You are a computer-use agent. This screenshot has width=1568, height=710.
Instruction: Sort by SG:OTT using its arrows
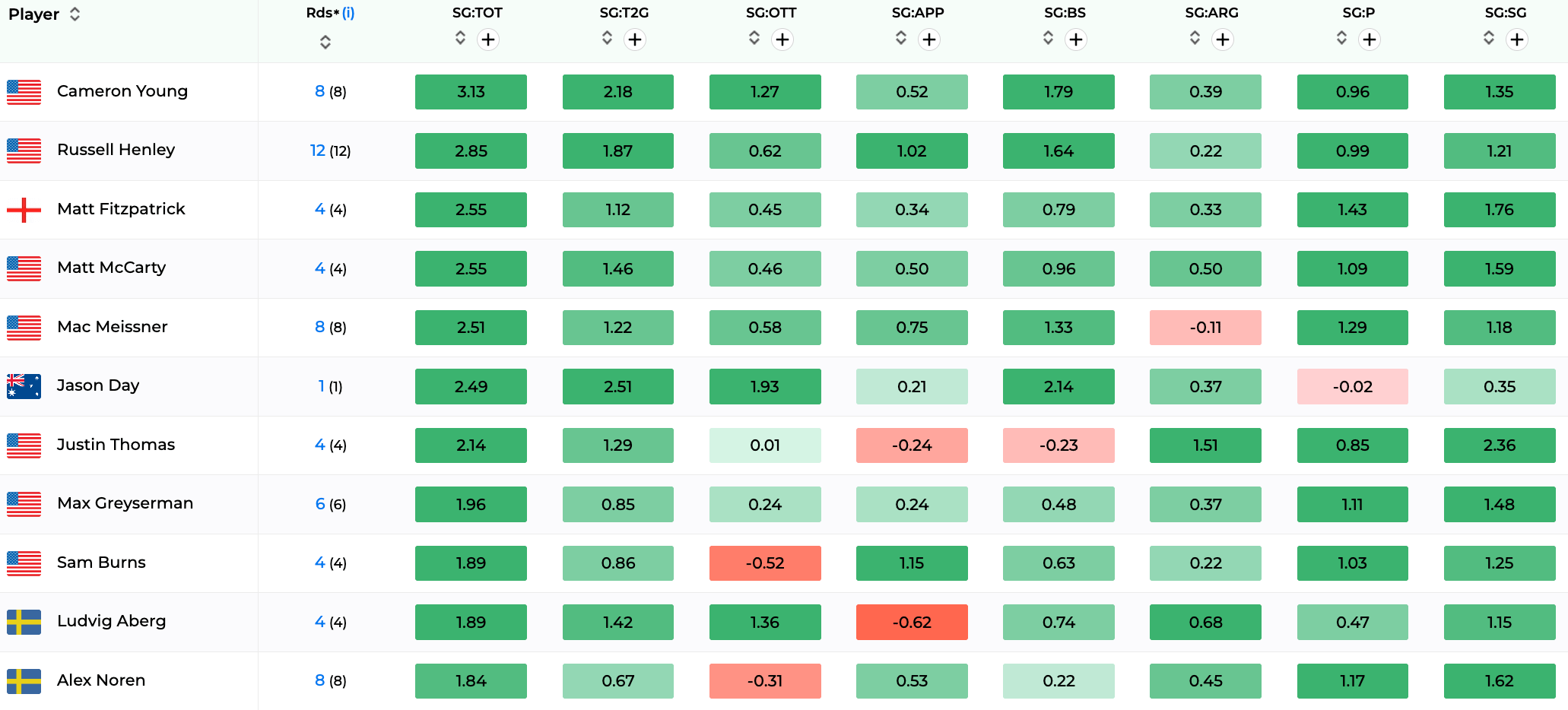pos(754,38)
